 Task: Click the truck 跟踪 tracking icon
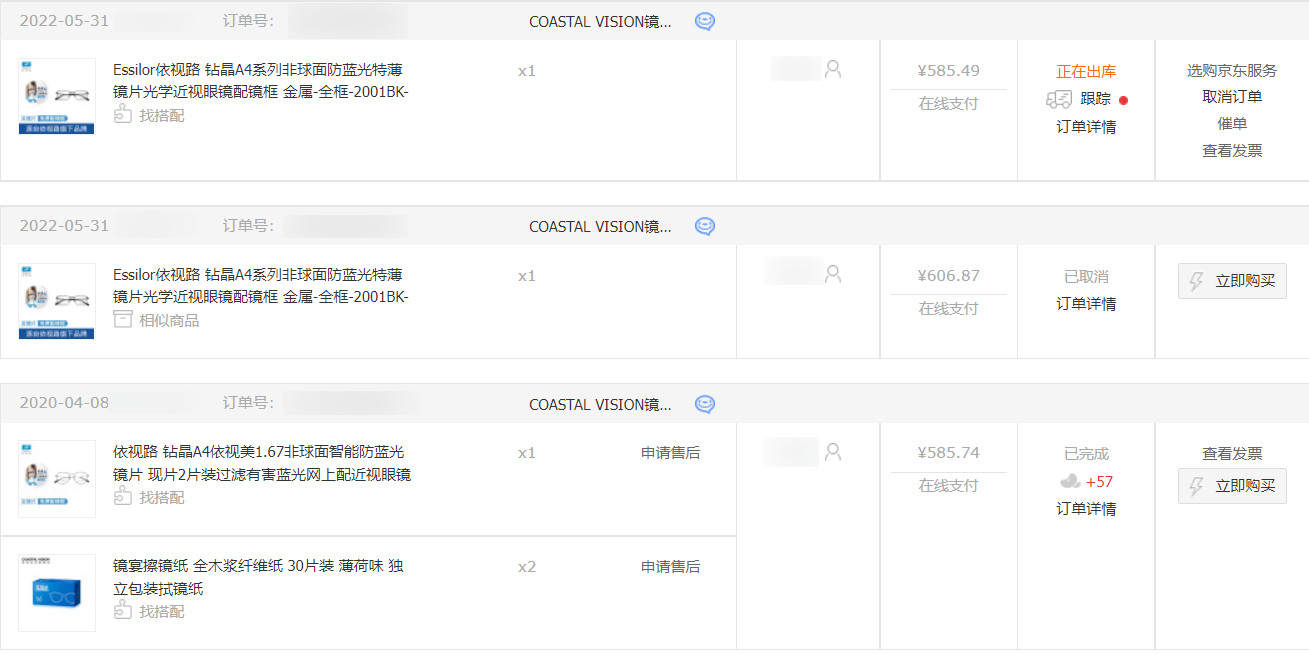(x=1059, y=99)
